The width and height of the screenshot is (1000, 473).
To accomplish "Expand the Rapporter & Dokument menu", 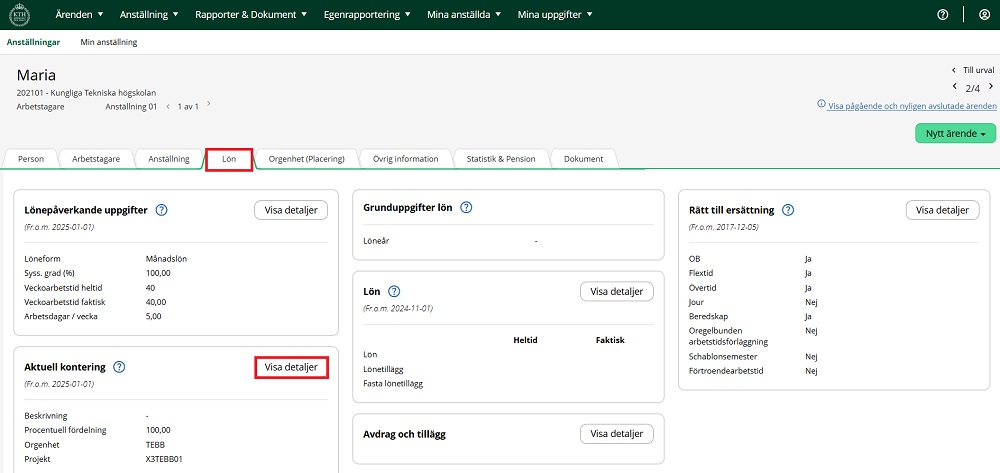I will point(252,15).
